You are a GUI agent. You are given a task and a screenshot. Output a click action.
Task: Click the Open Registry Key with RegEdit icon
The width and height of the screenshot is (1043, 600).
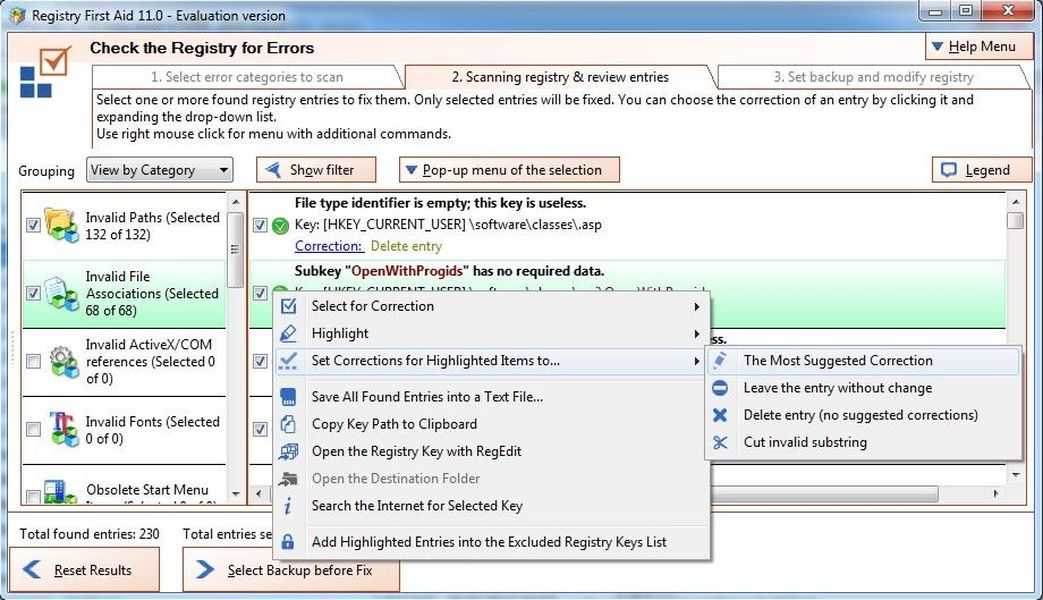[289, 451]
